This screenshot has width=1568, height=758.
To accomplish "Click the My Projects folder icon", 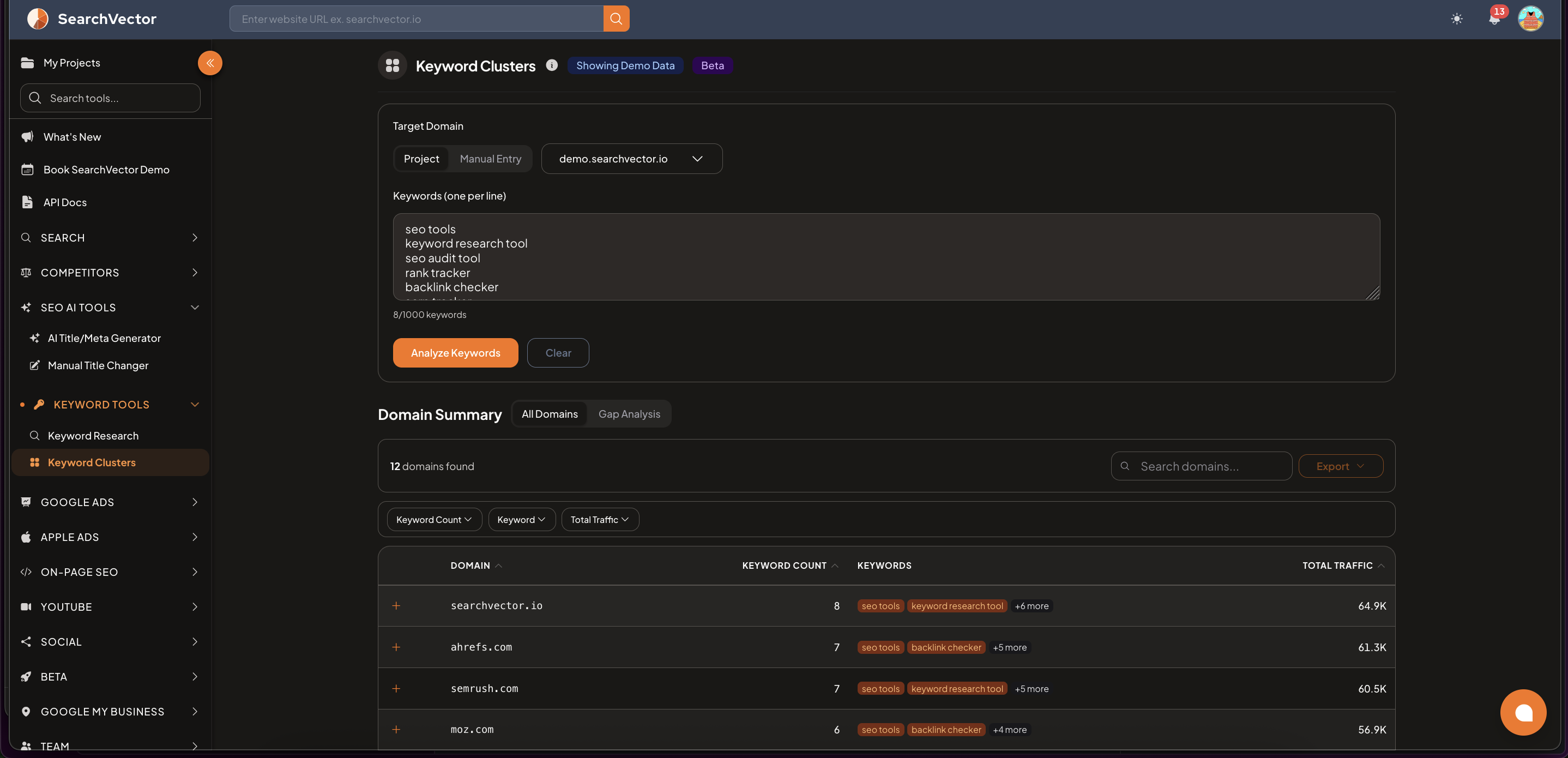I will click(27, 63).
